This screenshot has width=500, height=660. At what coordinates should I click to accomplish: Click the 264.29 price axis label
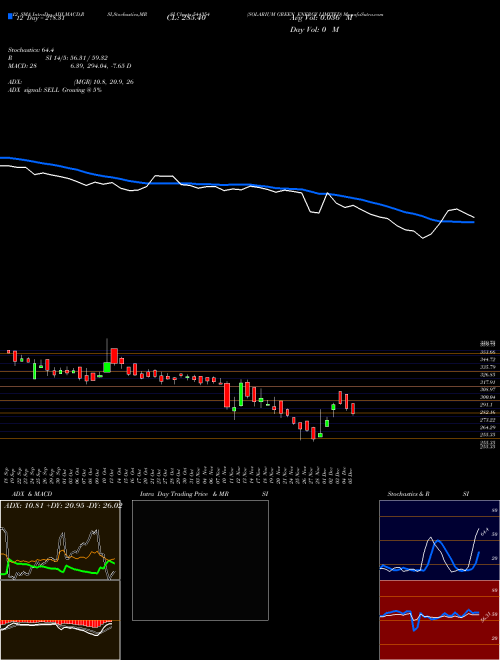[x=490, y=427]
